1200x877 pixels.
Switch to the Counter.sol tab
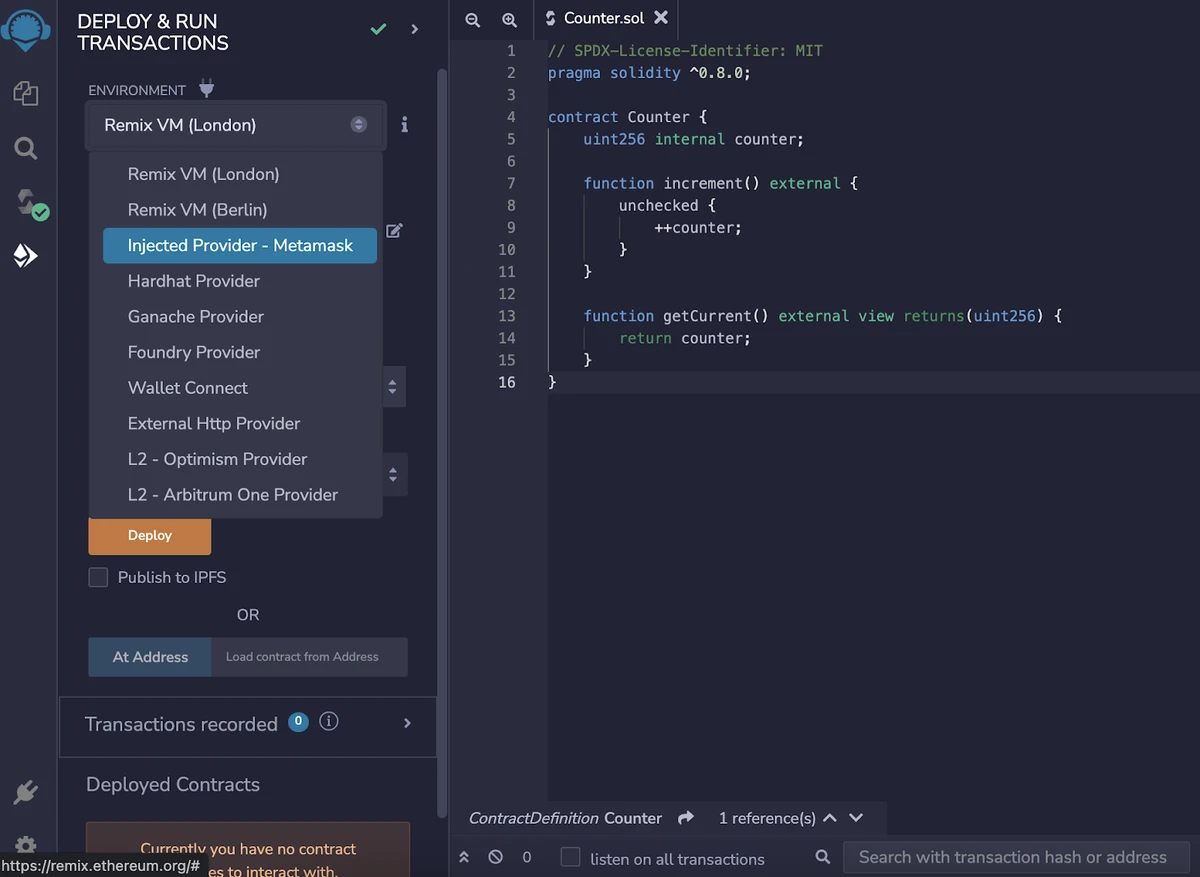[x=604, y=18]
